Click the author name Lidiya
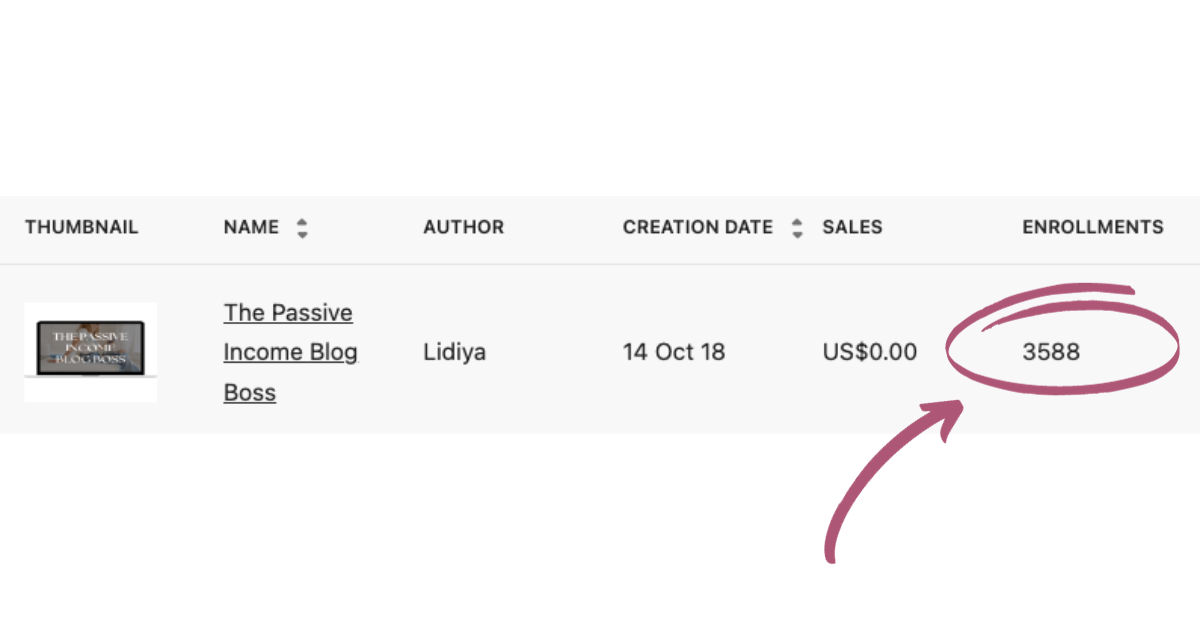 coord(454,352)
